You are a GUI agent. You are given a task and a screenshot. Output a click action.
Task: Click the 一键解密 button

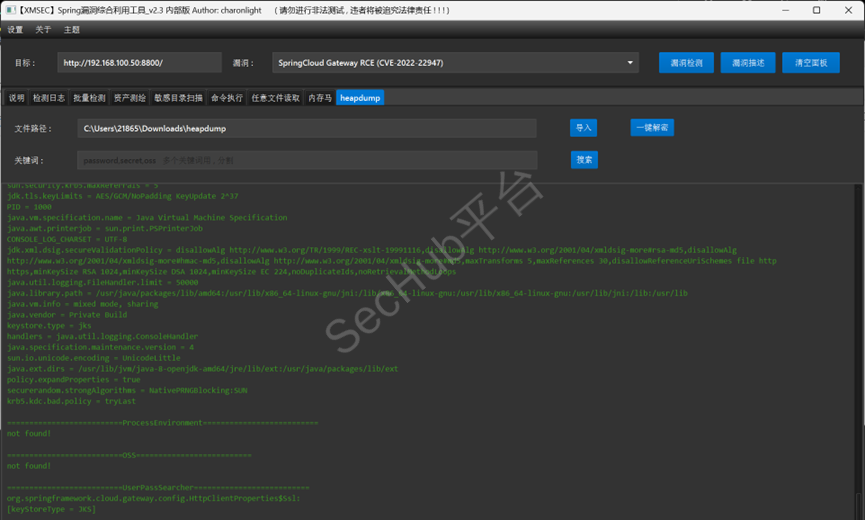tap(652, 128)
